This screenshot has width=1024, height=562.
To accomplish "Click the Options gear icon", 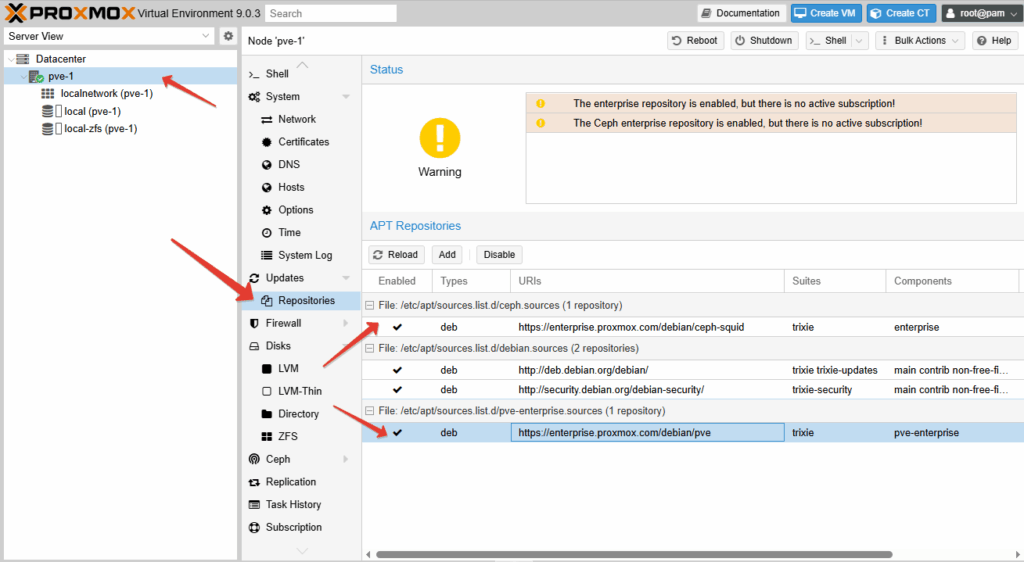I will click(x=266, y=210).
